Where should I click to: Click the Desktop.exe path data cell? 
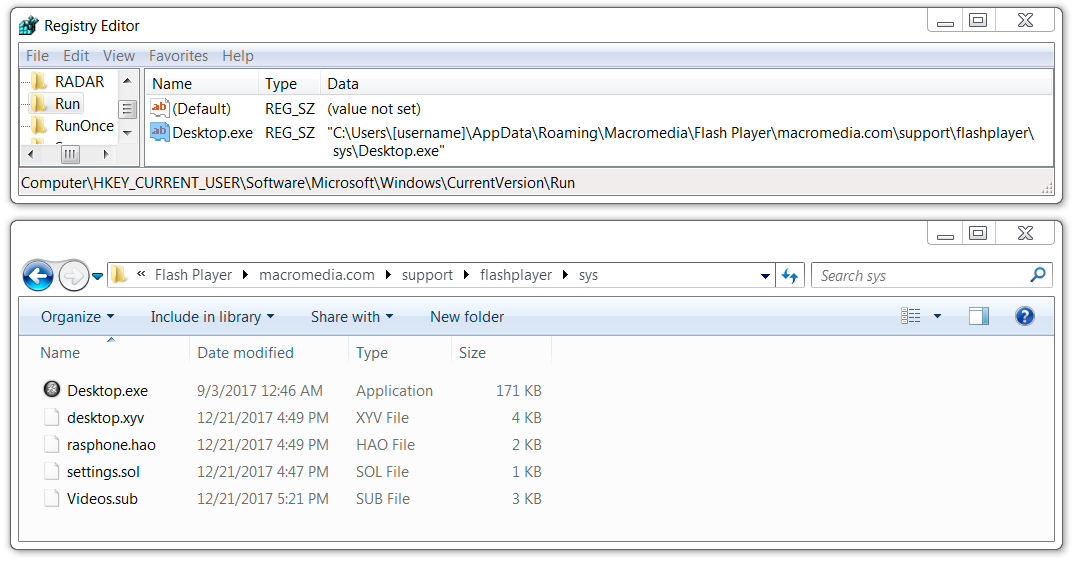[681, 141]
